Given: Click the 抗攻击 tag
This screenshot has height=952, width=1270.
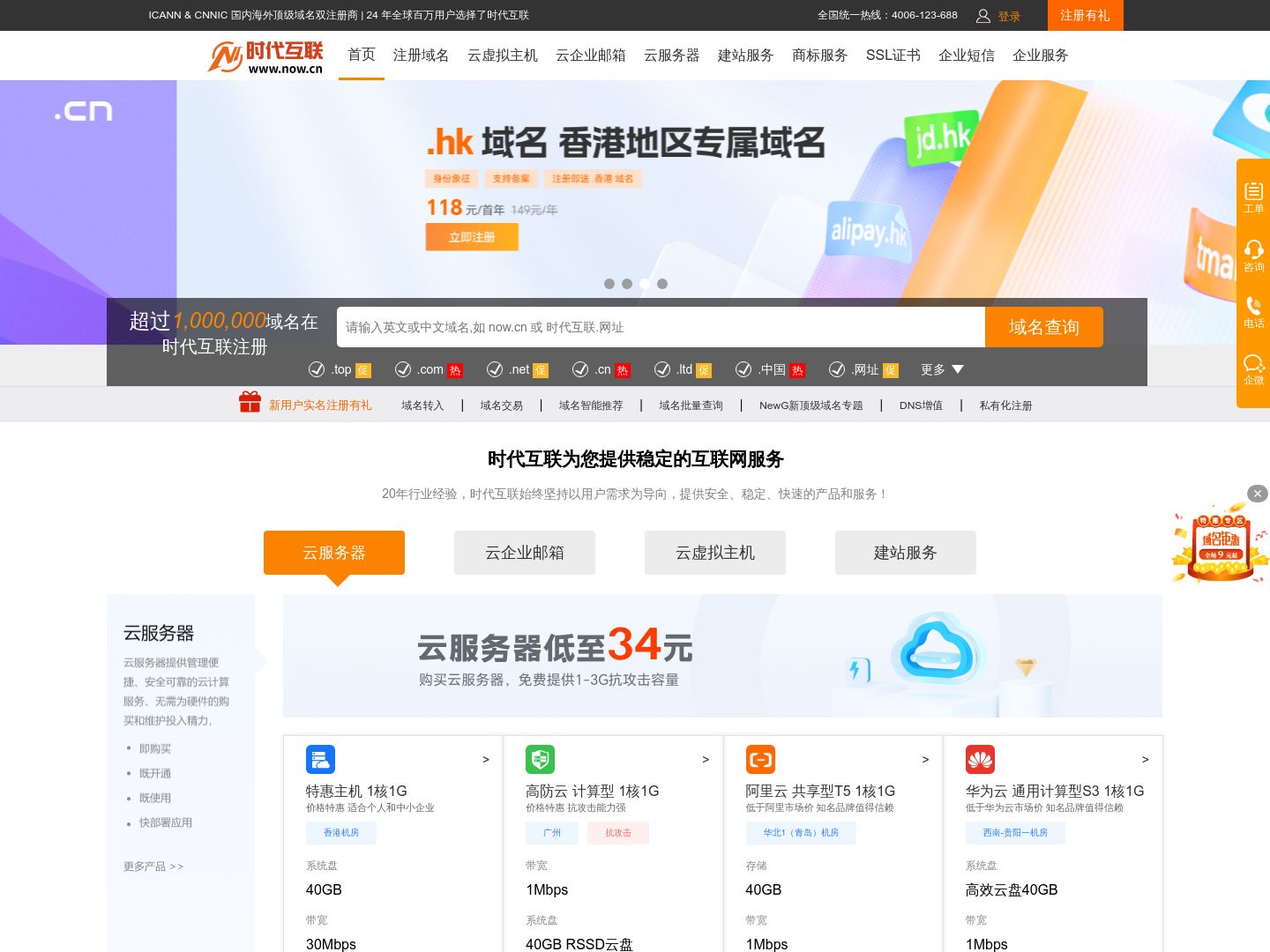Looking at the screenshot, I should pyautogui.click(x=618, y=833).
